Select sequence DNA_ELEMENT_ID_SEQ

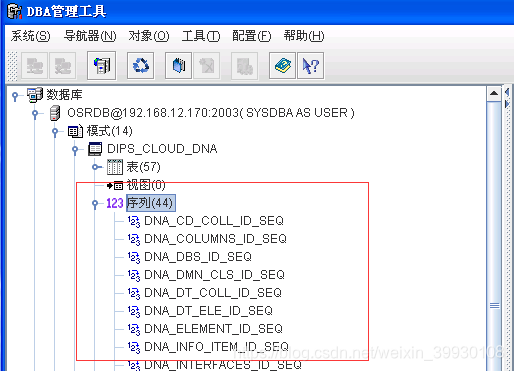click(x=213, y=329)
